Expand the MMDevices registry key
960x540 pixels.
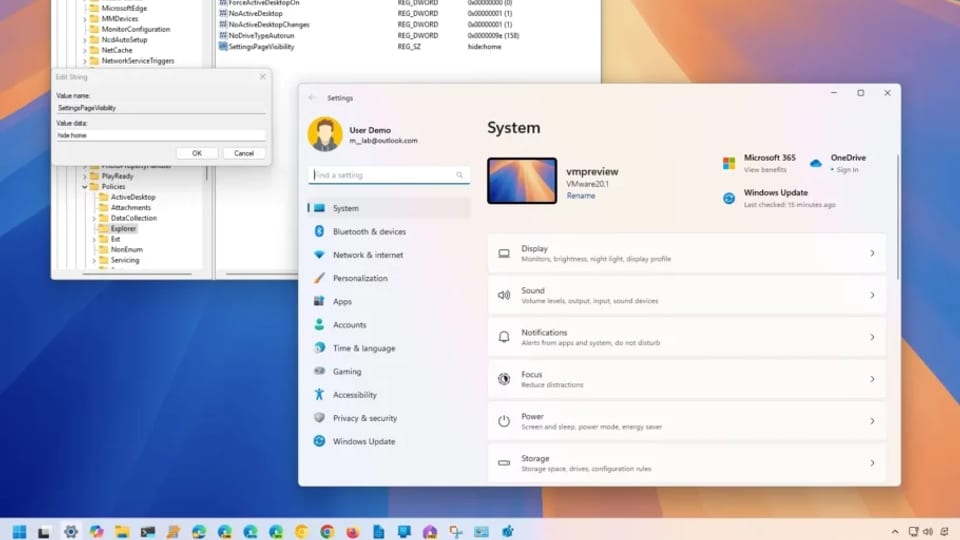tap(84, 19)
